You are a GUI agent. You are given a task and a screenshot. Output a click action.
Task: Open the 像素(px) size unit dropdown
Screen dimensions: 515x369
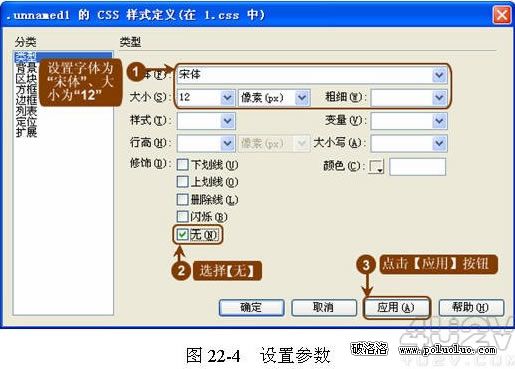click(x=302, y=97)
